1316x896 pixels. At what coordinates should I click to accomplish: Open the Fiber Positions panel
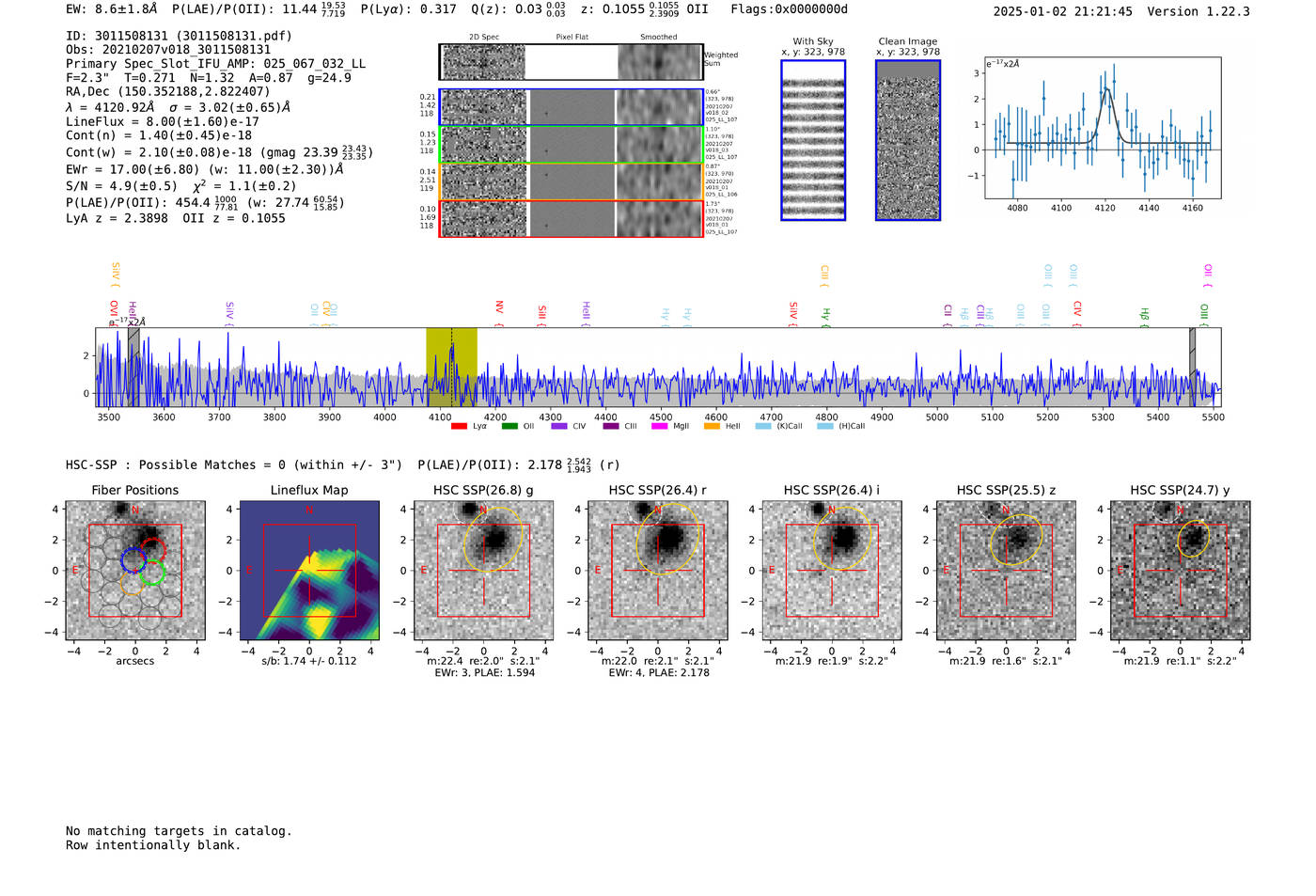click(x=135, y=570)
